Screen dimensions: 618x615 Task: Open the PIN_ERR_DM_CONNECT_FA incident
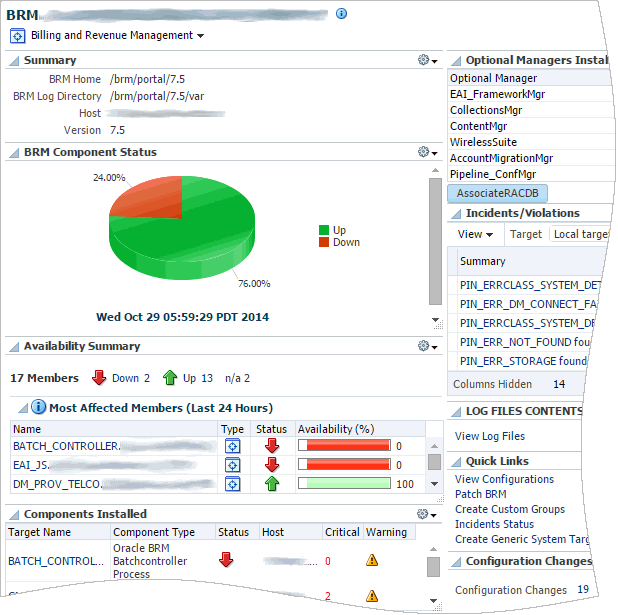coord(529,304)
